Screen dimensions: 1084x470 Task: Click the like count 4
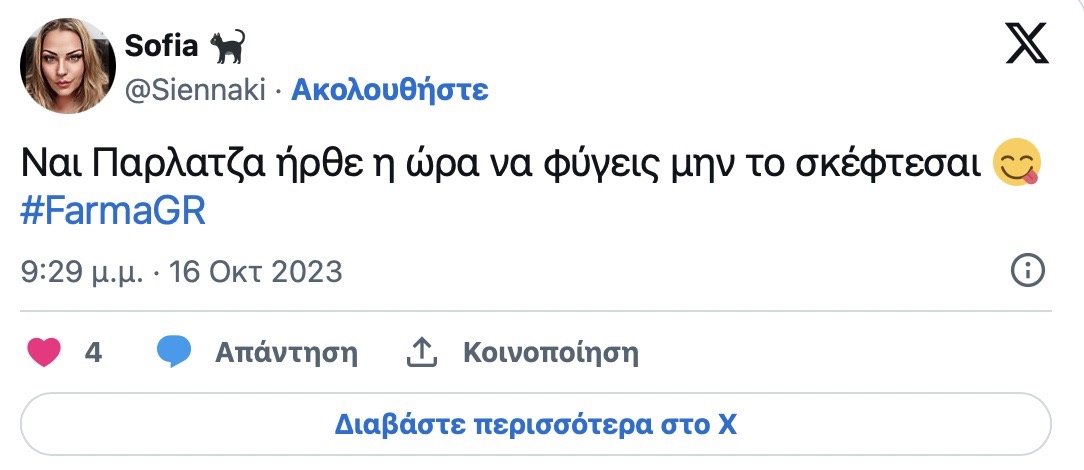point(93,352)
